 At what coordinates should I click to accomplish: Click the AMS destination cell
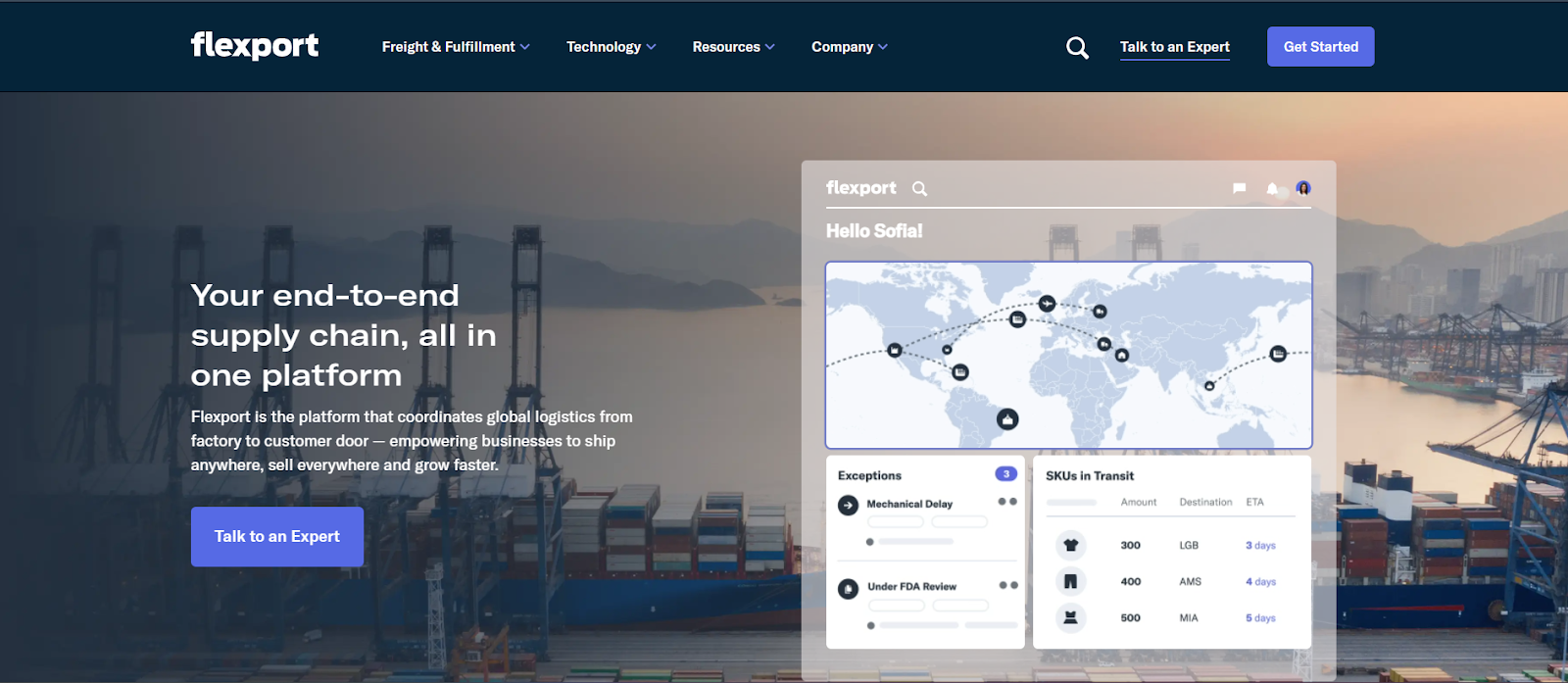tap(1190, 581)
